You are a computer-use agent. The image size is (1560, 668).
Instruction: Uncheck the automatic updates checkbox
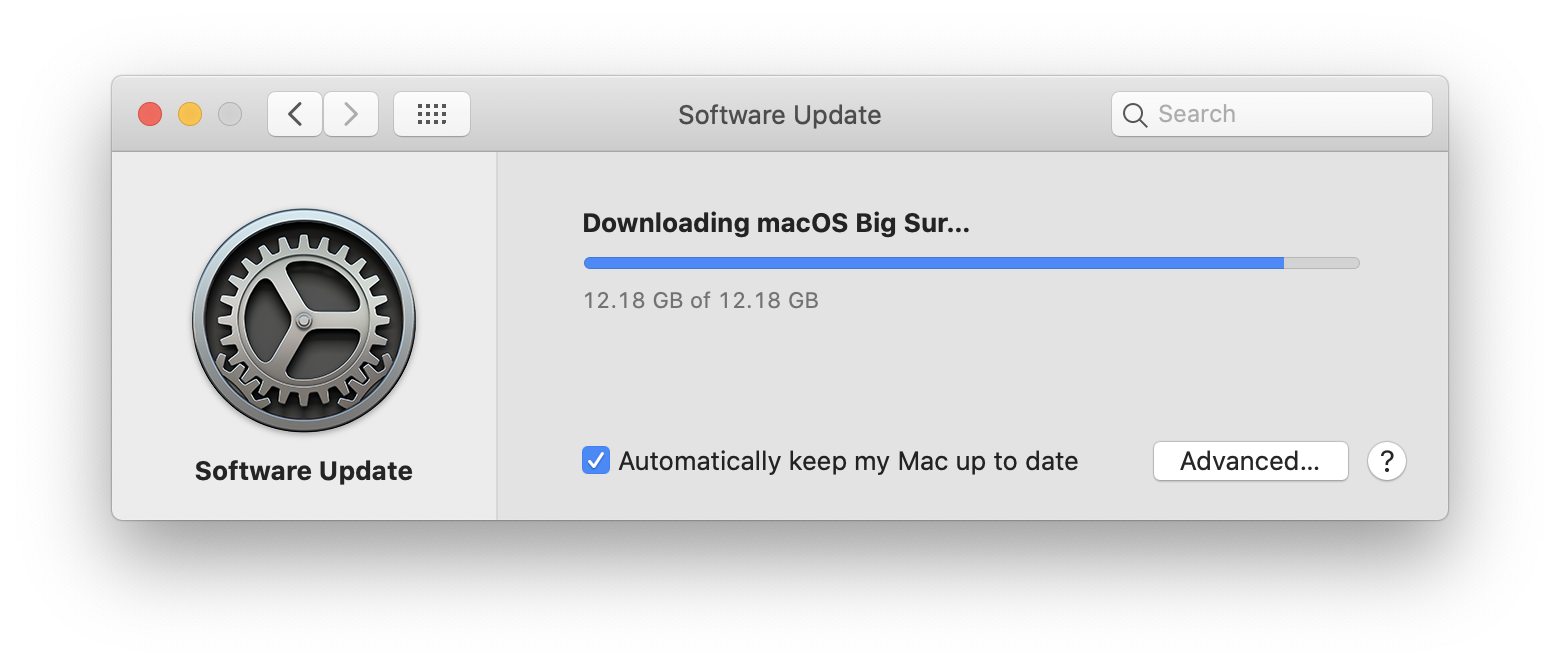click(596, 461)
